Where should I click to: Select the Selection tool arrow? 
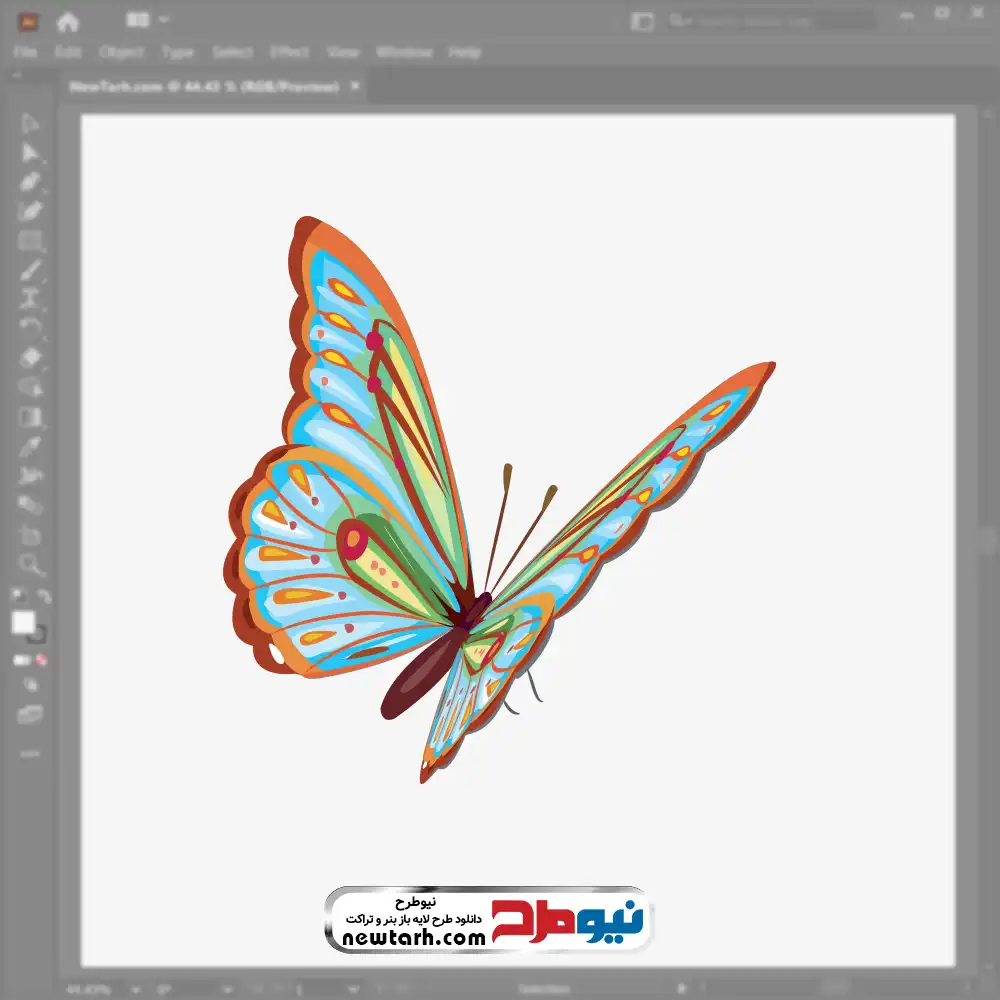(30, 124)
